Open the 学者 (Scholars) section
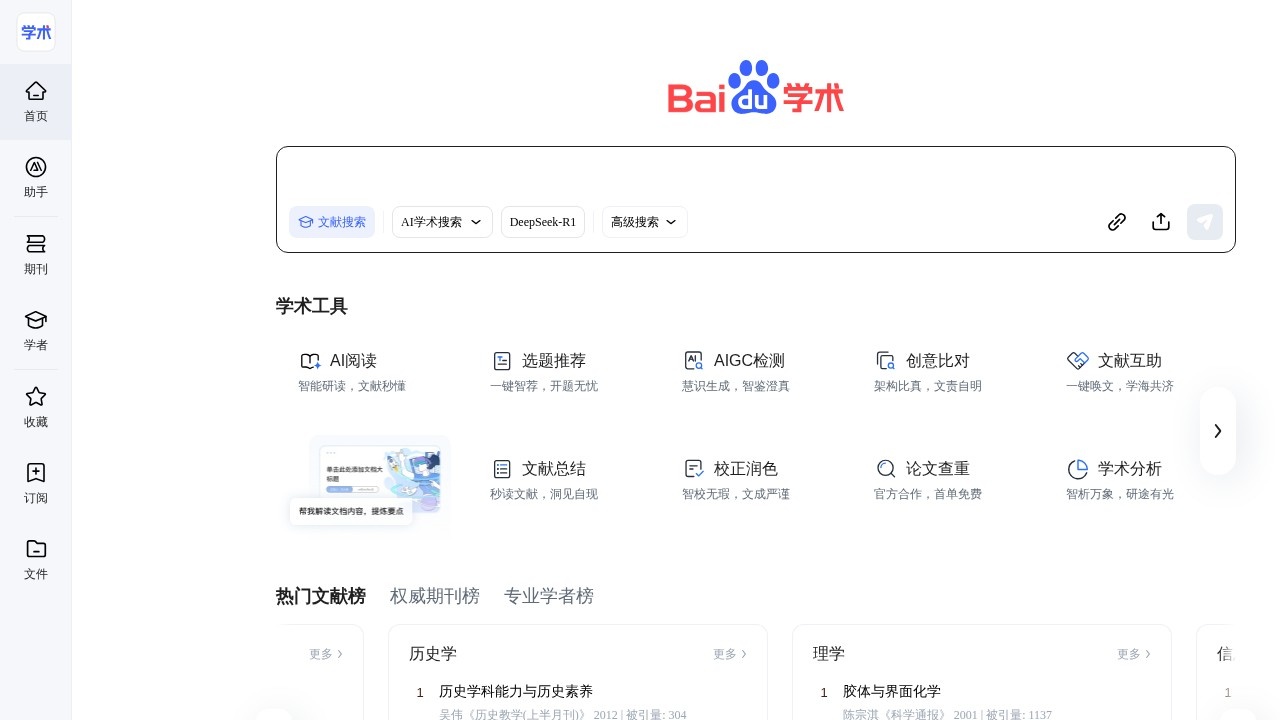 click(x=36, y=330)
